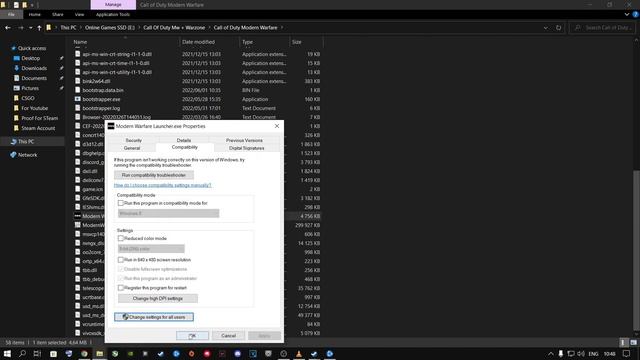Select bootstrapper.log file row
The height and width of the screenshot is (360, 640).
tap(198, 108)
